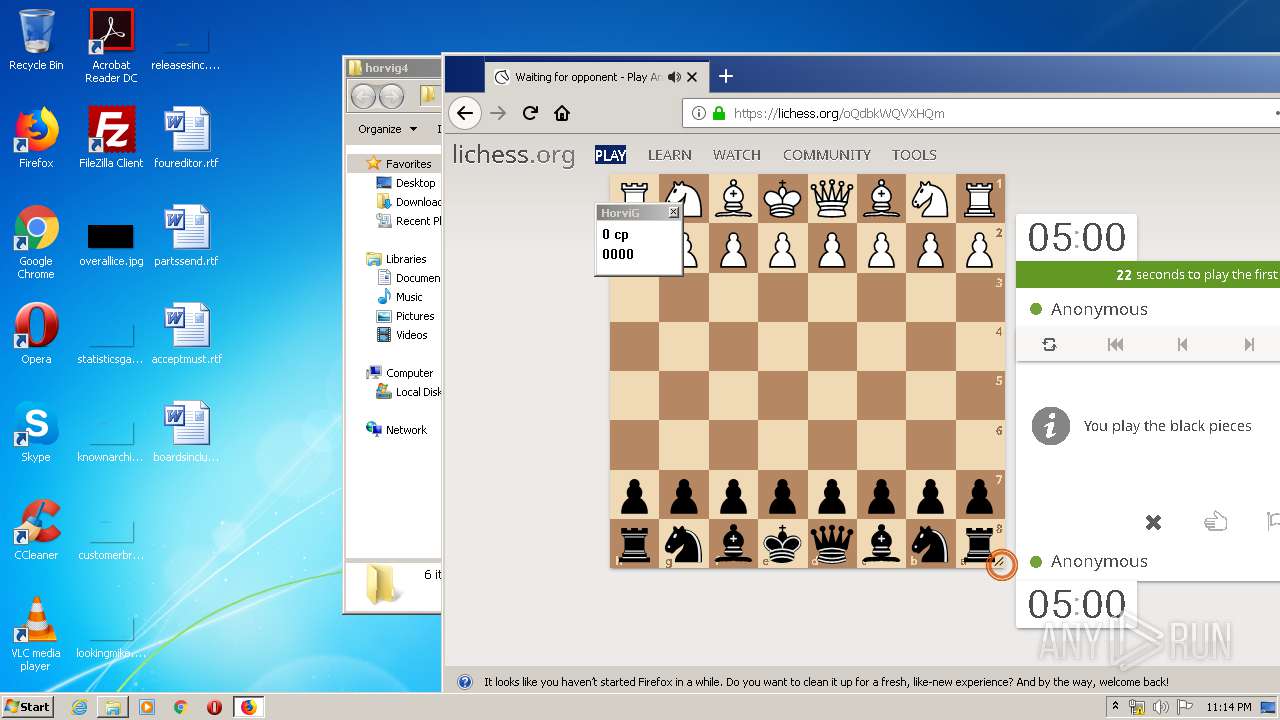Close the Waiting for opponent tab
1280x720 pixels.
pos(692,77)
